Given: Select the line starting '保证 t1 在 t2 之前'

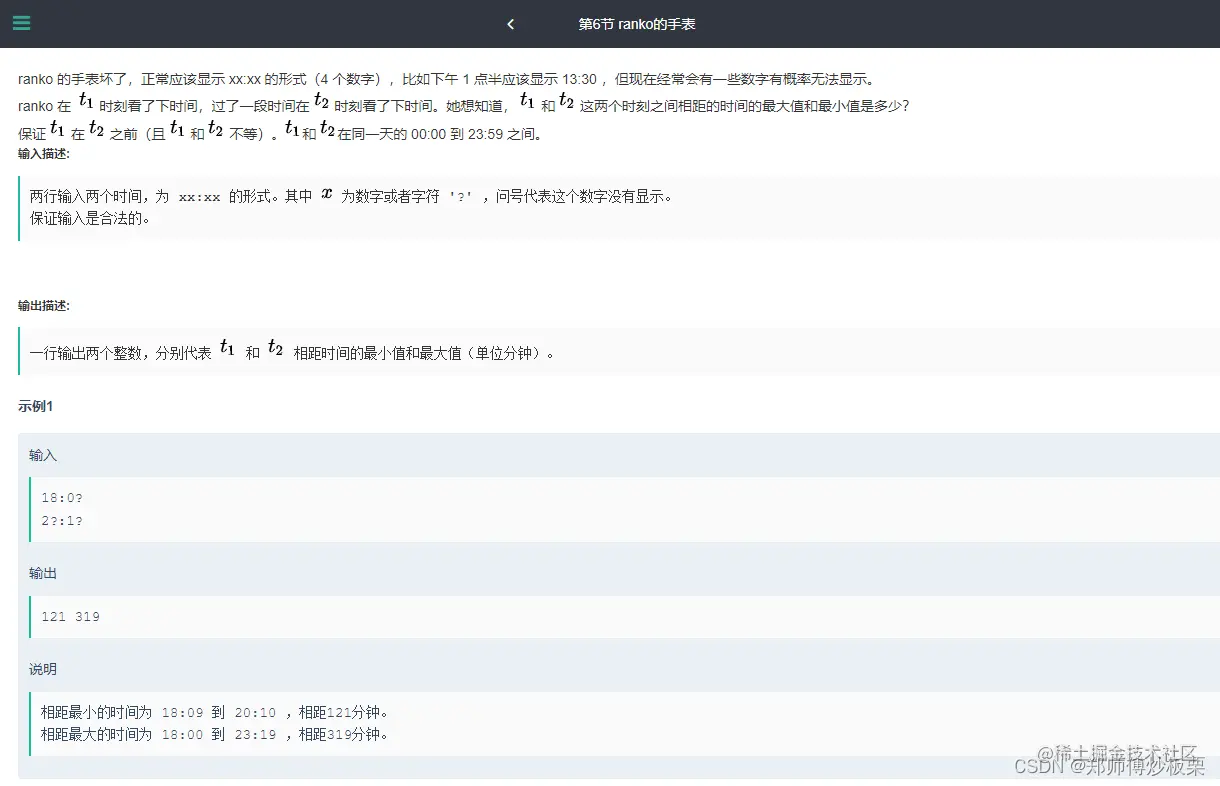Looking at the screenshot, I should (280, 131).
